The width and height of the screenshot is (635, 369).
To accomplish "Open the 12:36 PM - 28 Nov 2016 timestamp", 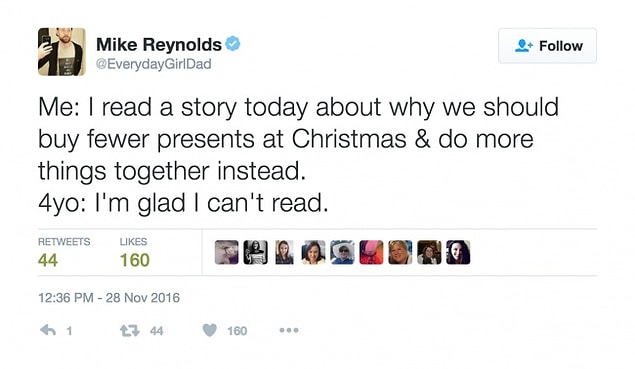I will [x=109, y=298].
